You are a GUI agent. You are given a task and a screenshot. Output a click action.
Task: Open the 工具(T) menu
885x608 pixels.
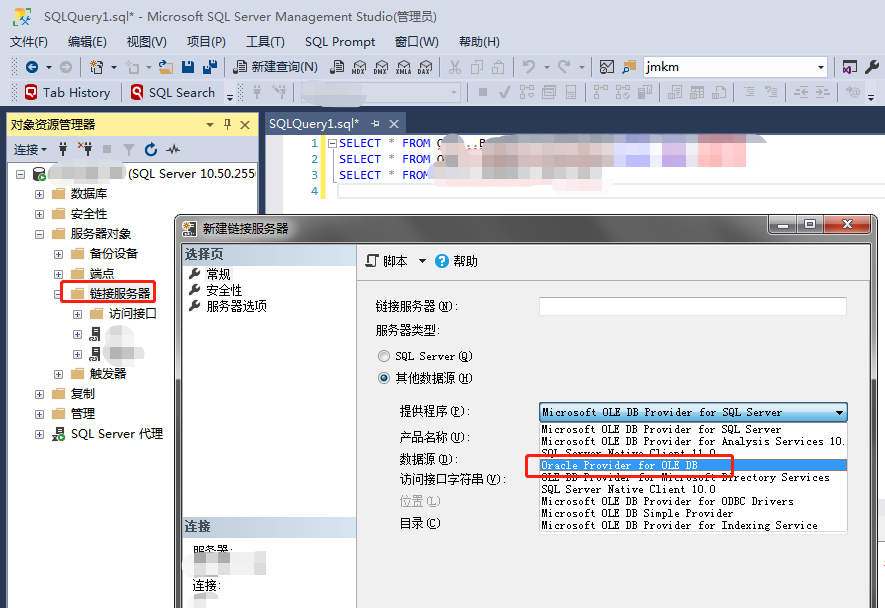click(265, 42)
